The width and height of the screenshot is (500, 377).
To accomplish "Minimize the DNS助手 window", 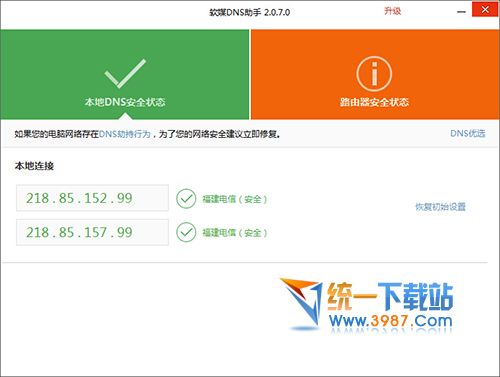I will pos(461,11).
